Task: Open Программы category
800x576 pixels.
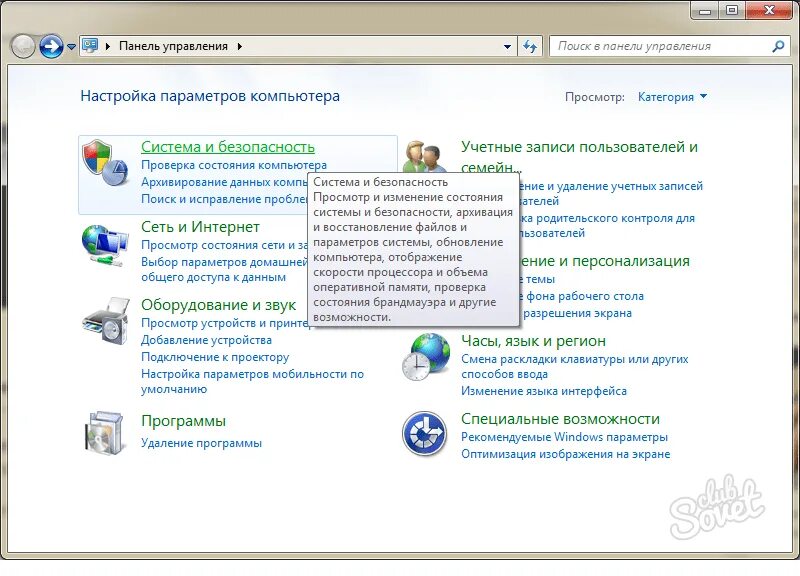Action: (x=183, y=421)
